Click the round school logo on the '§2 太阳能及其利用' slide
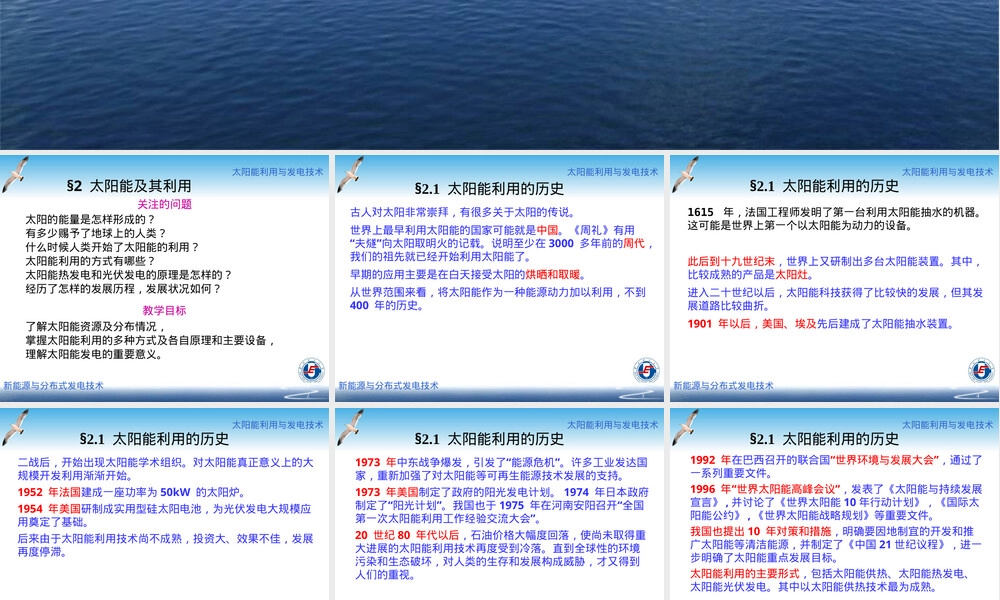This screenshot has height=600, width=1000. pyautogui.click(x=311, y=370)
